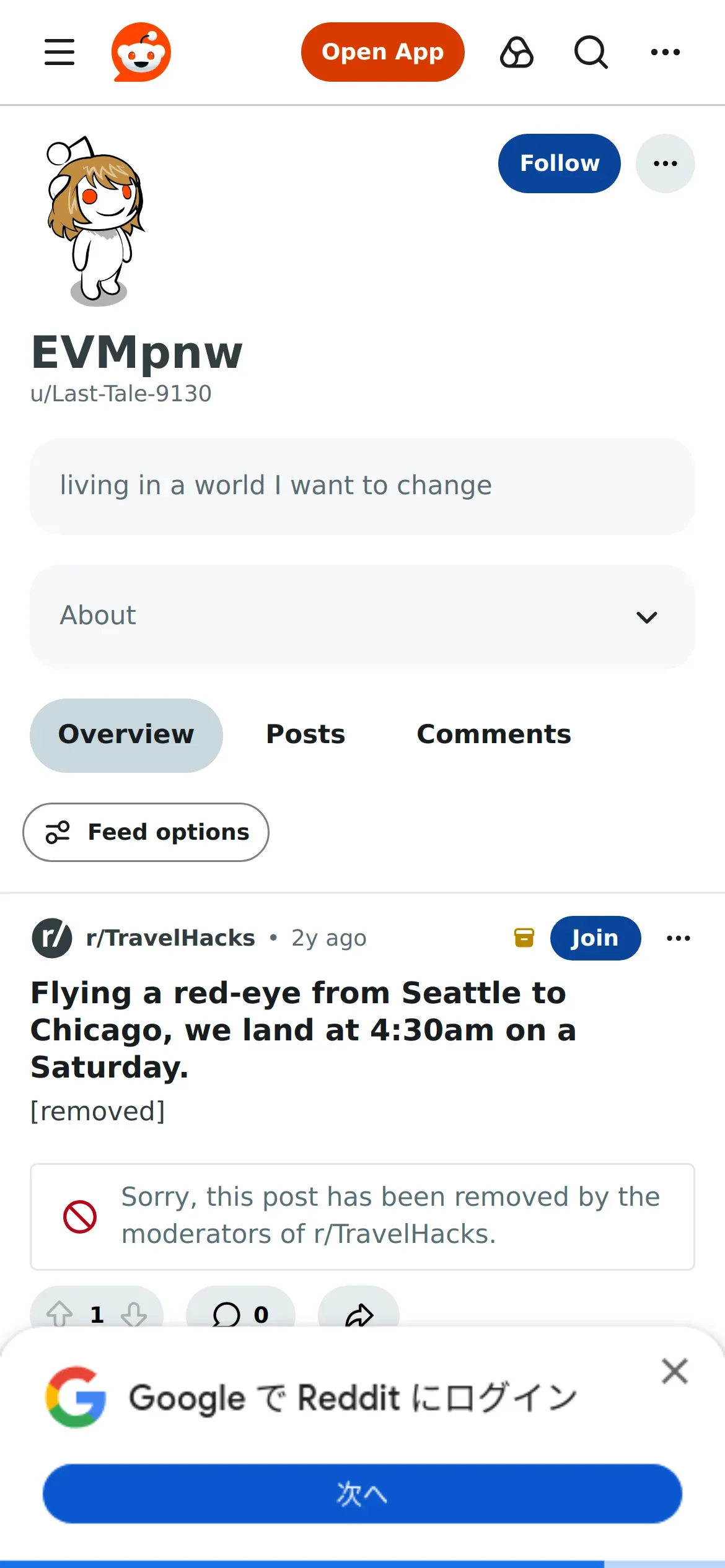This screenshot has height=1568, width=725.
Task: Dismiss the Google login prompt
Action: click(x=675, y=1371)
